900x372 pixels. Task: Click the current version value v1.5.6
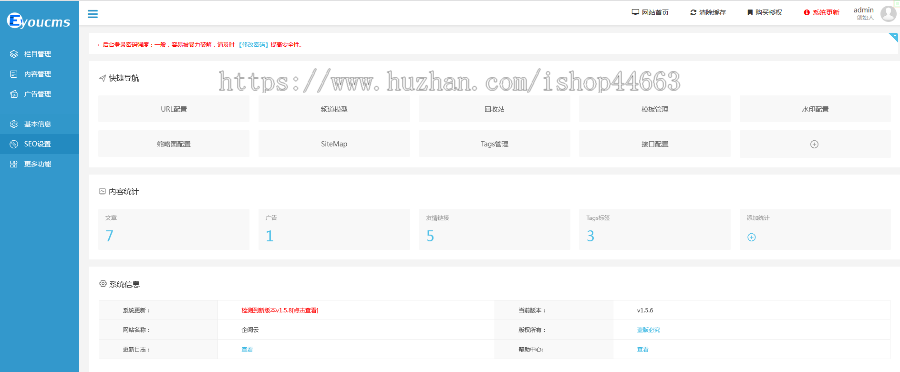pyautogui.click(x=645, y=310)
